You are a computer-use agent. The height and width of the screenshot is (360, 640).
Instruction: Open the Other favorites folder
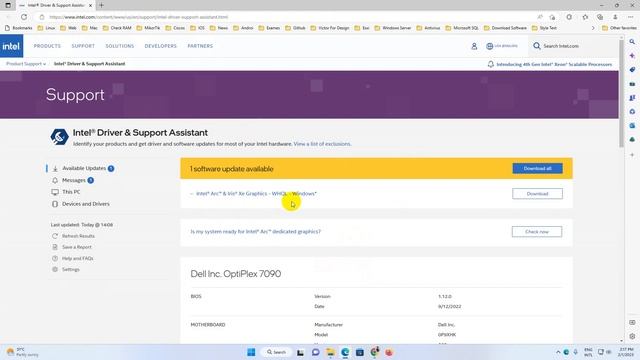tap(619, 28)
